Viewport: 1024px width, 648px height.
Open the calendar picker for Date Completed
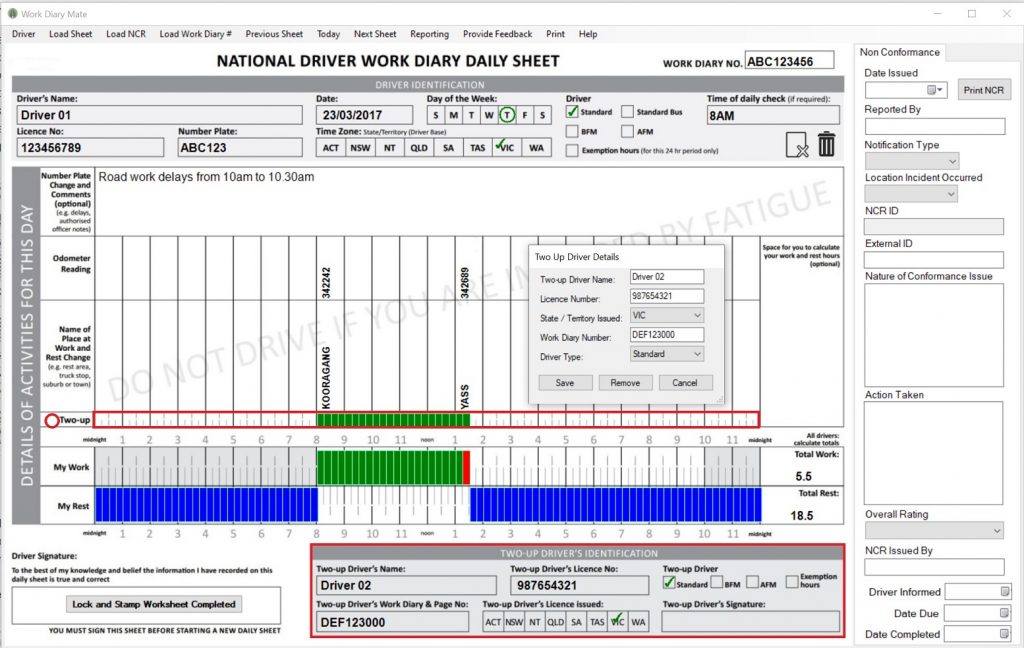coord(1006,634)
